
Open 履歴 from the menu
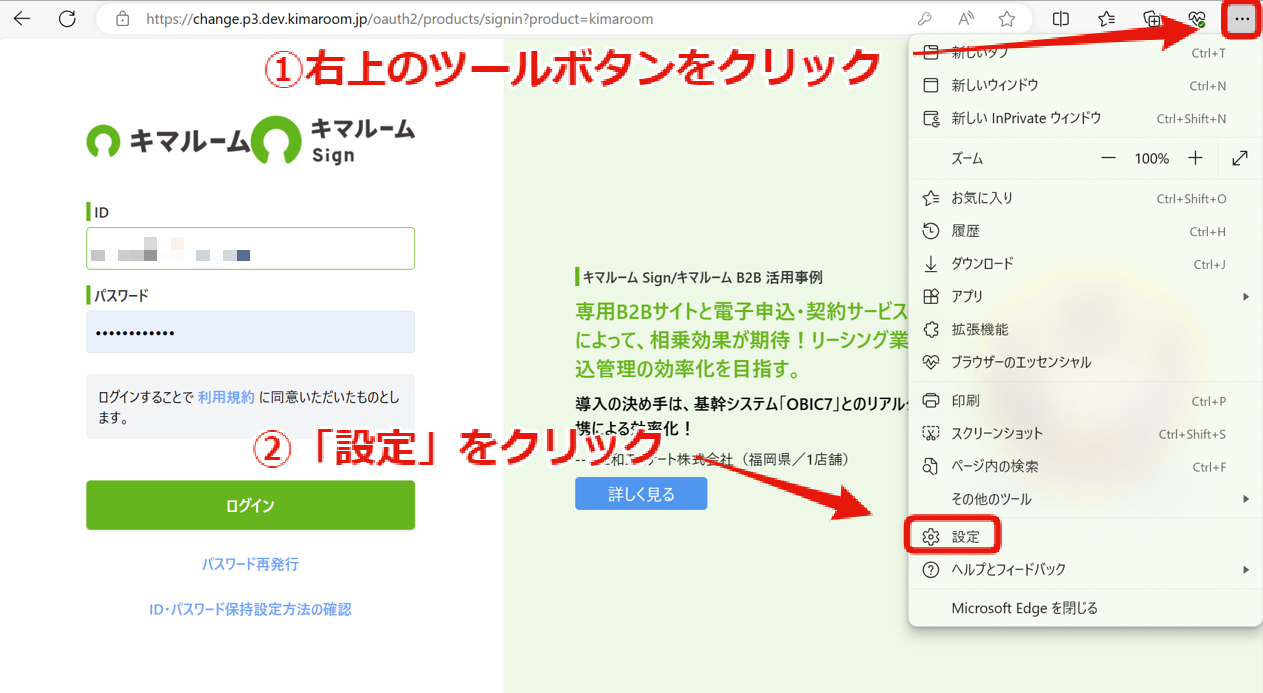(x=1085, y=231)
